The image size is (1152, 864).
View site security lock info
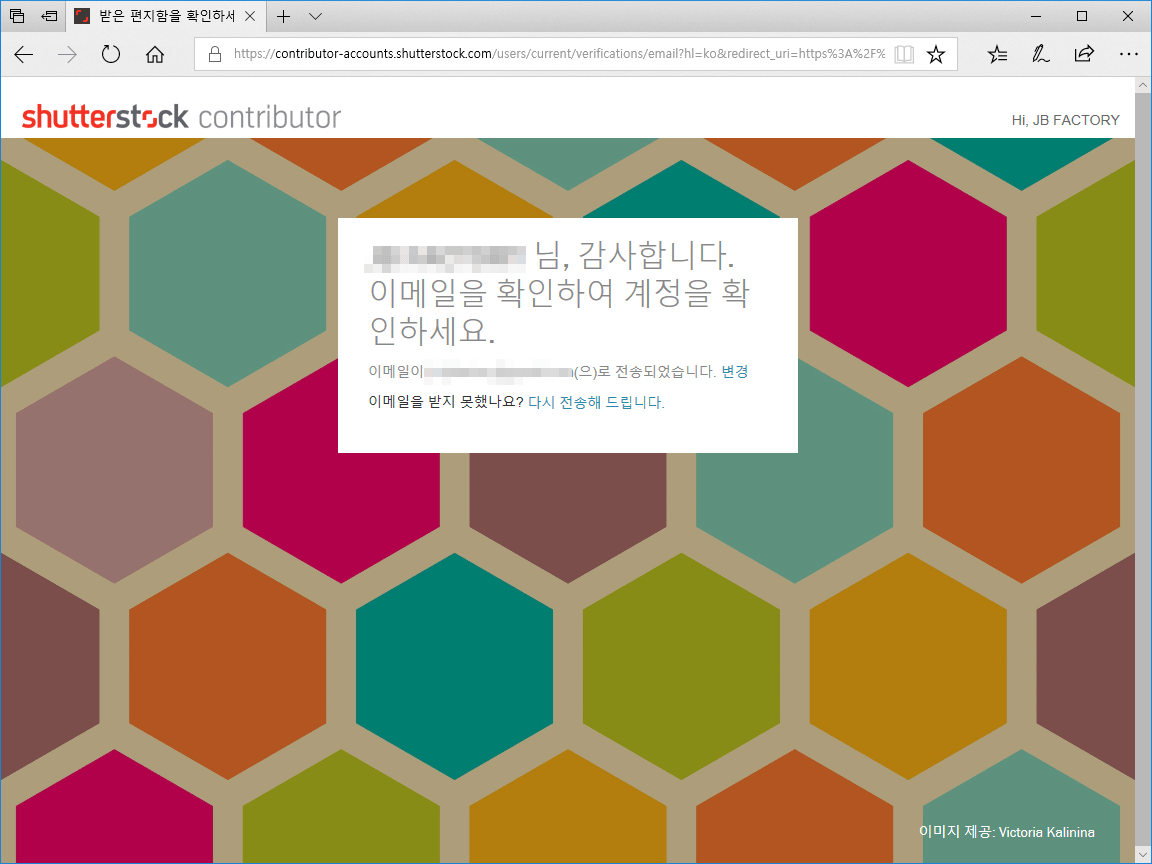point(215,54)
